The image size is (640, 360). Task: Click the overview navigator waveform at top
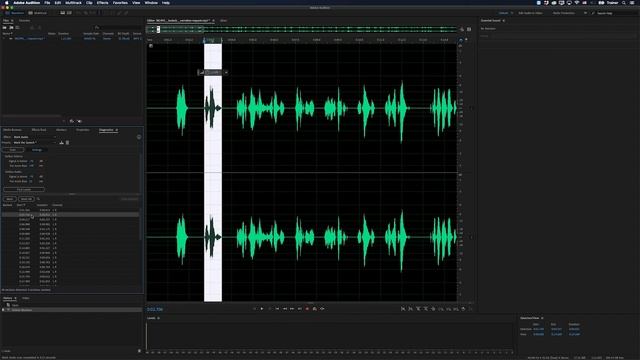(x=302, y=29)
